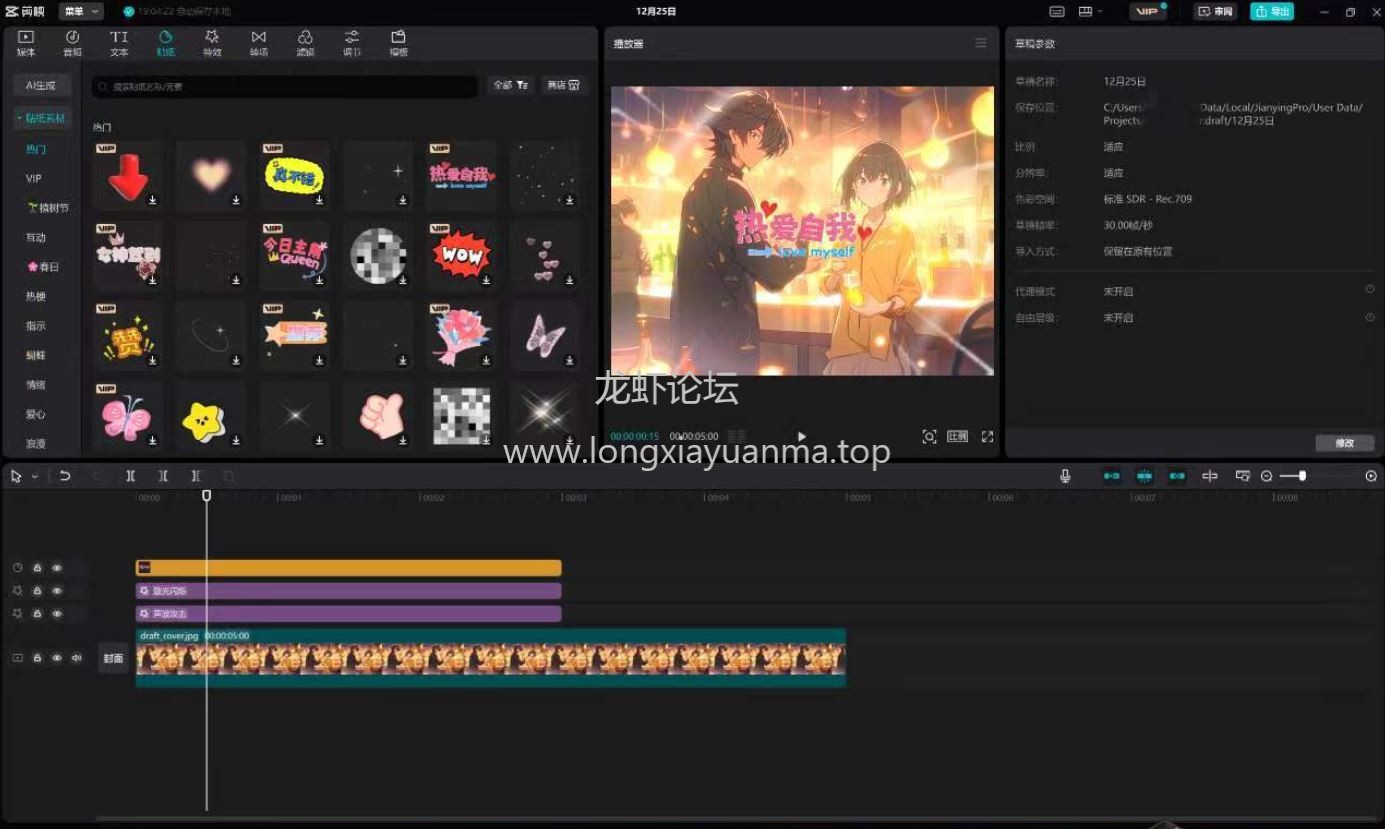This screenshot has width=1385, height=829.
Task: Toggle visibility of main video track
Action: click(57, 658)
